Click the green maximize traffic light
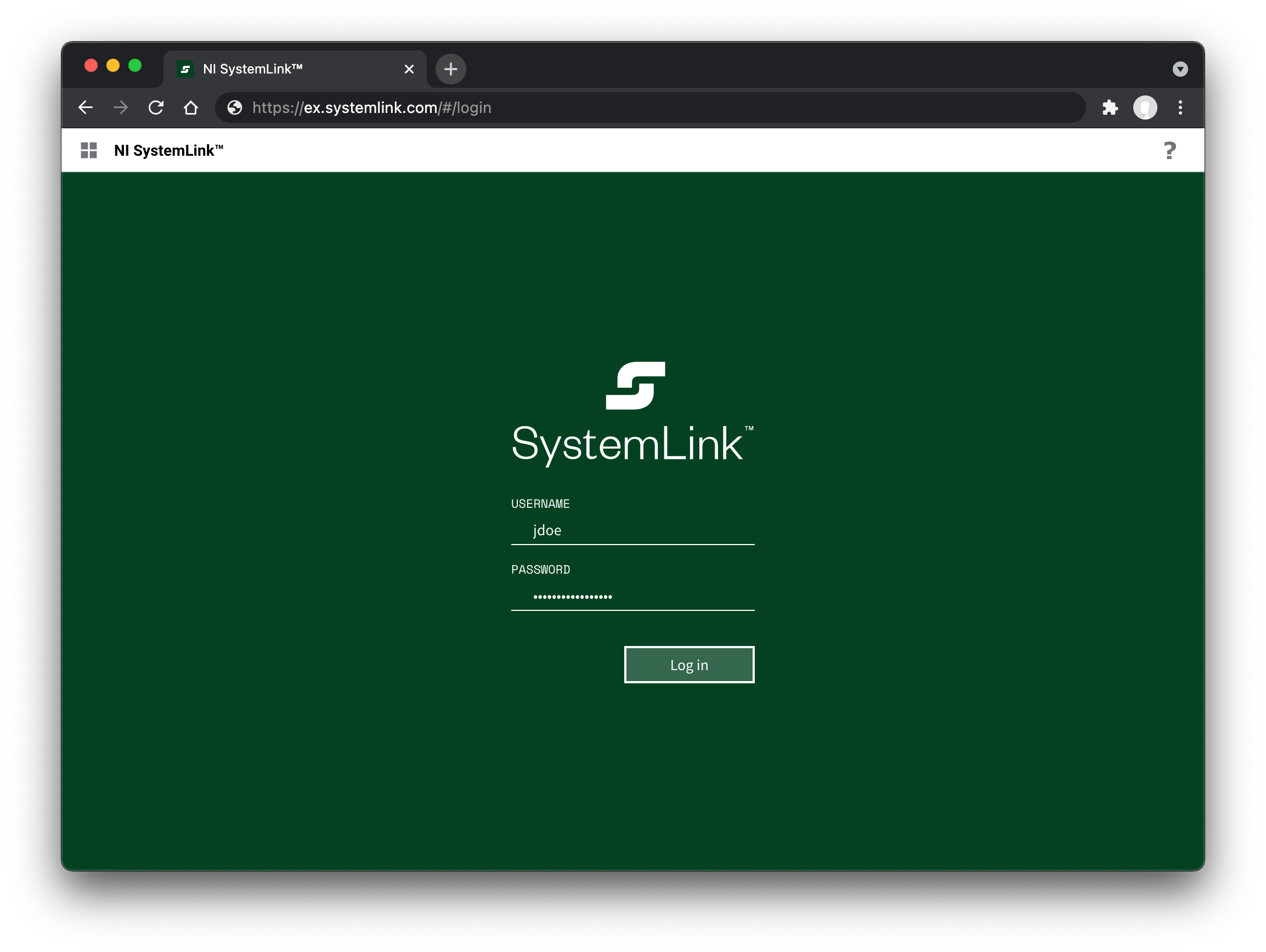This screenshot has height=952, width=1266. coord(135,65)
